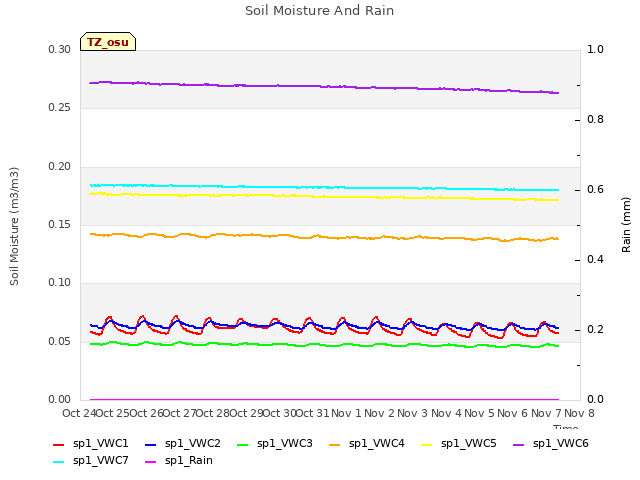The height and width of the screenshot is (480, 640).
Task: Click the 0.0 rain axis tick label
Action: [x=595, y=400]
